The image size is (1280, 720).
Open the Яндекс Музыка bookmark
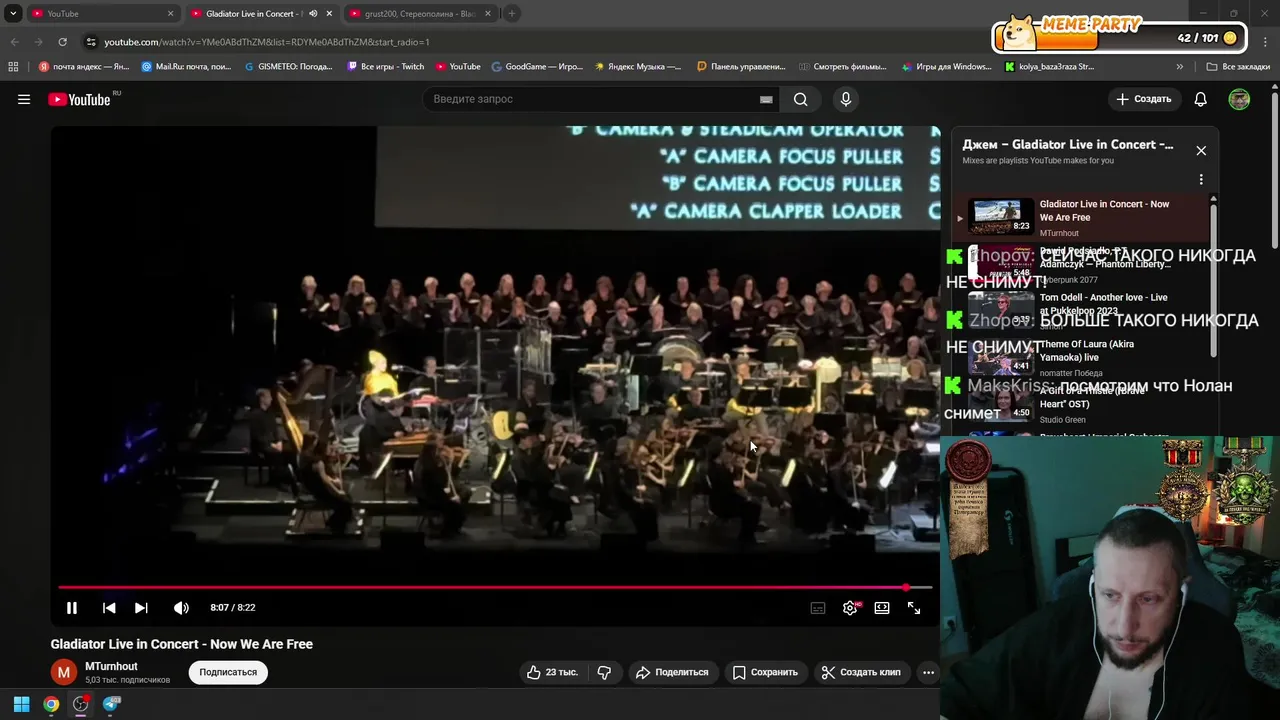pyautogui.click(x=638, y=67)
